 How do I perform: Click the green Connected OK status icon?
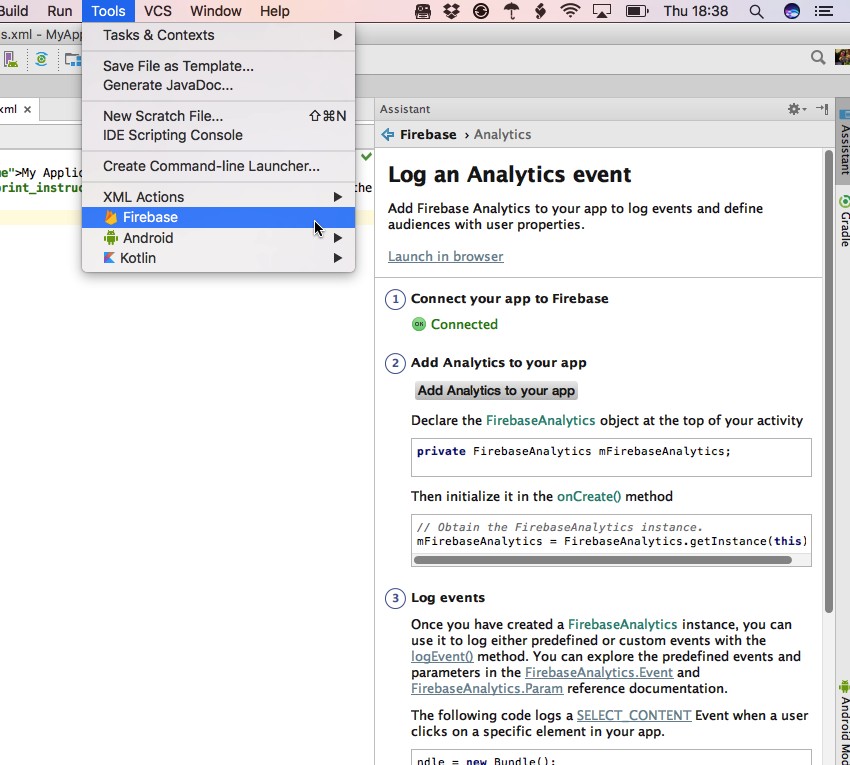pos(419,324)
